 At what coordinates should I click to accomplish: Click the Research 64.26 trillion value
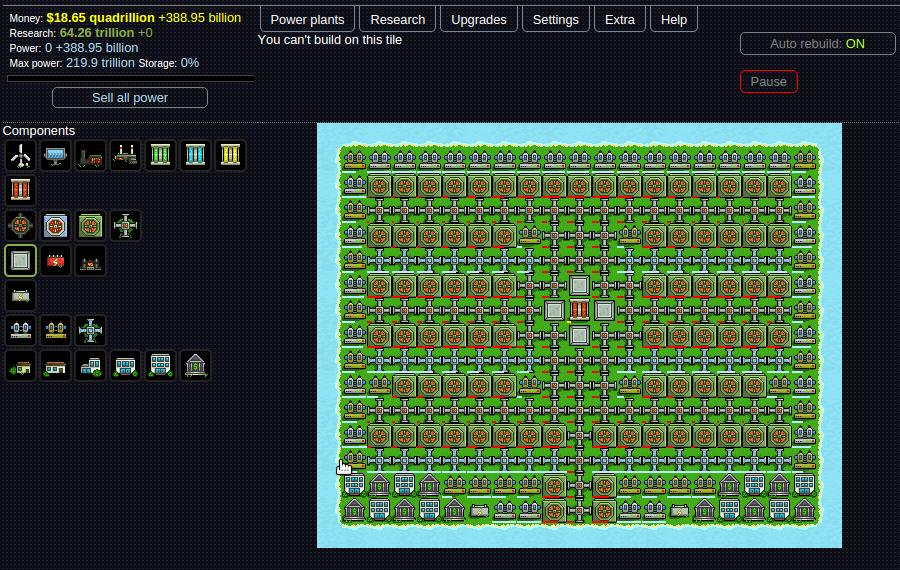point(97,33)
